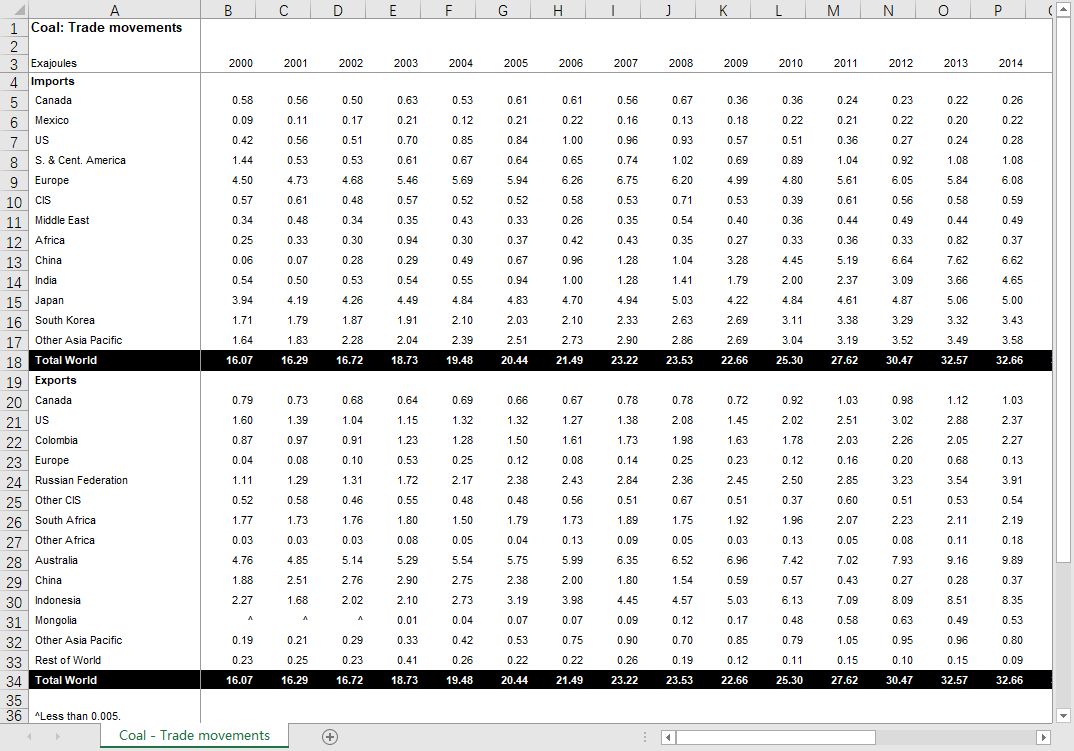
Task: Click 'India' row label
Action: pyautogui.click(x=46, y=280)
